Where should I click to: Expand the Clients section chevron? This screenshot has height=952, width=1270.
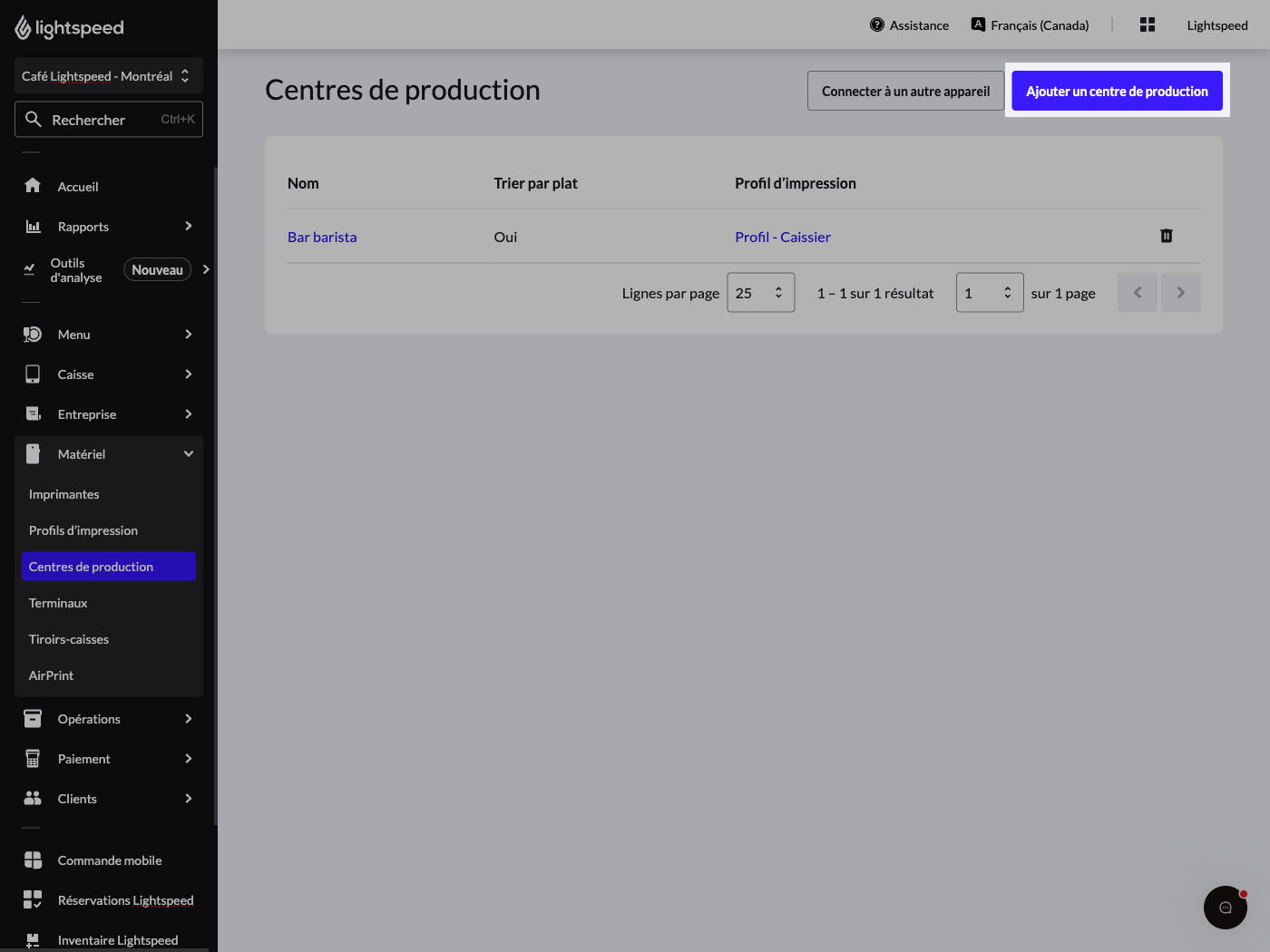tap(189, 799)
